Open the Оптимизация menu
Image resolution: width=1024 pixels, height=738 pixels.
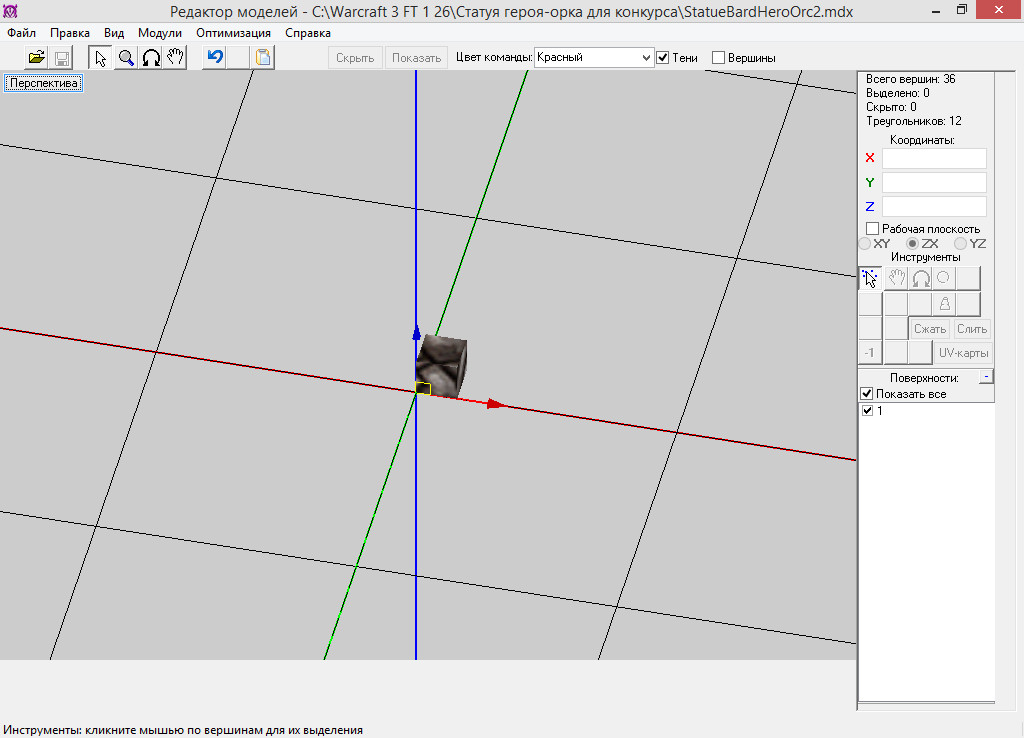[x=233, y=33]
